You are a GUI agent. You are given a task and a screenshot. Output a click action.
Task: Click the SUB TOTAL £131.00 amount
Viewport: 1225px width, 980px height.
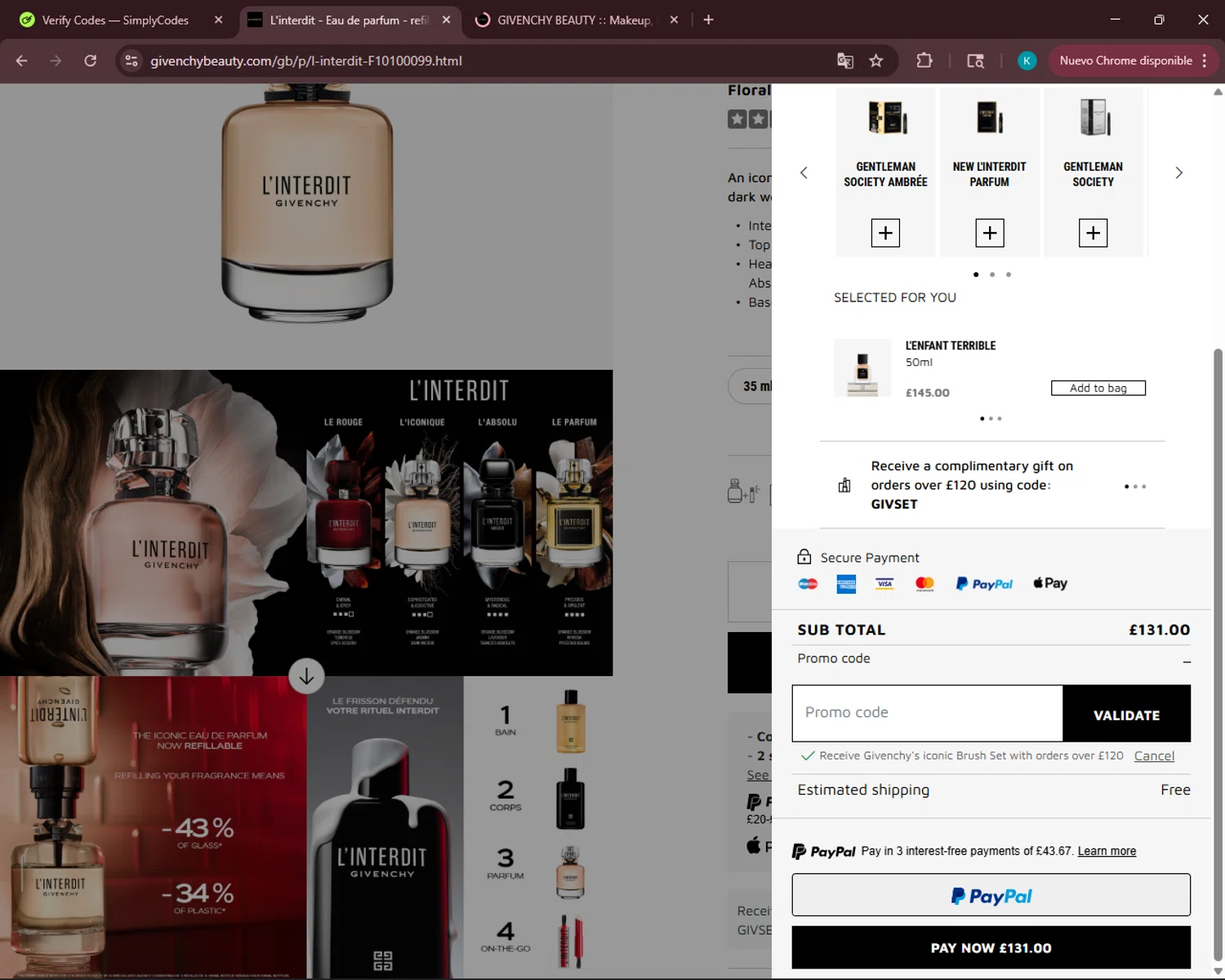coord(1159,630)
